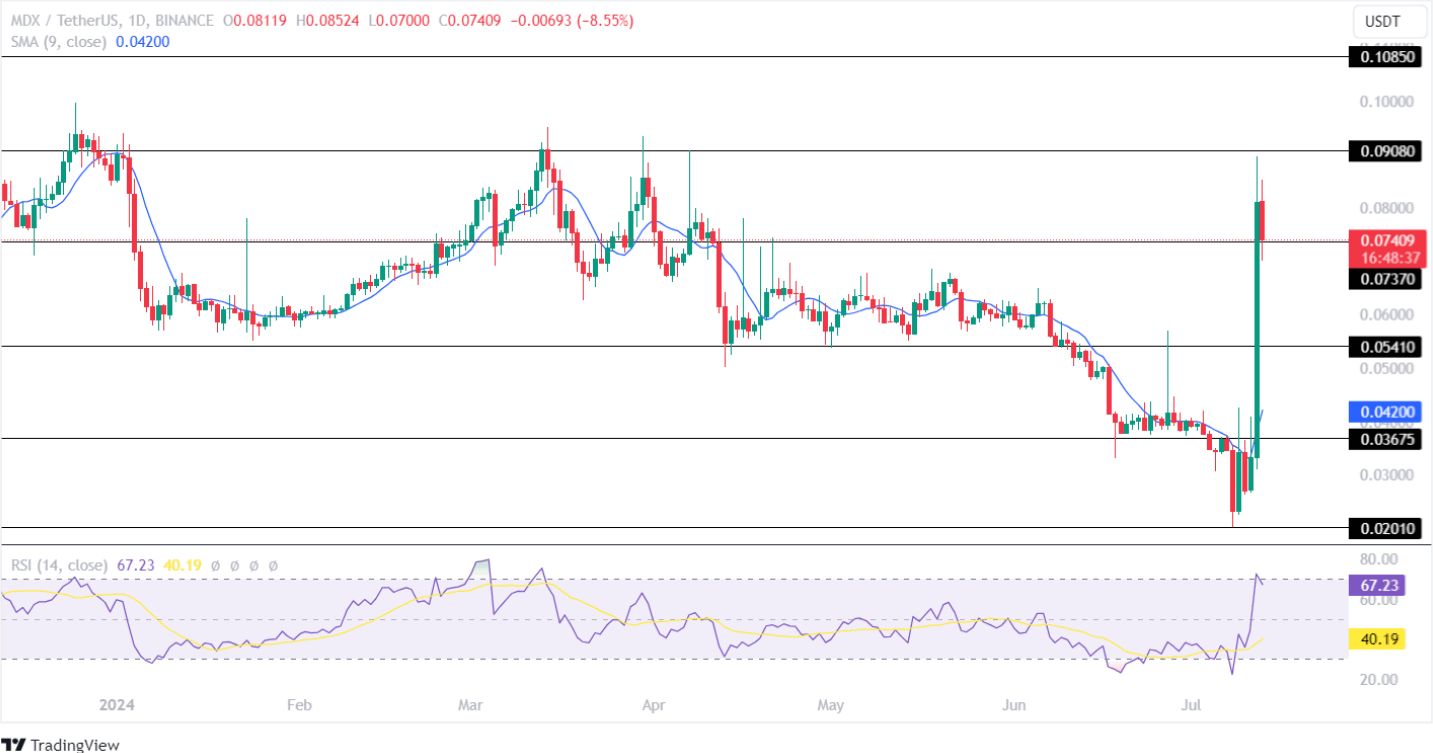Select the SMA (9, close) indicator legend
The width and height of the screenshot is (1433, 753).
coord(58,40)
